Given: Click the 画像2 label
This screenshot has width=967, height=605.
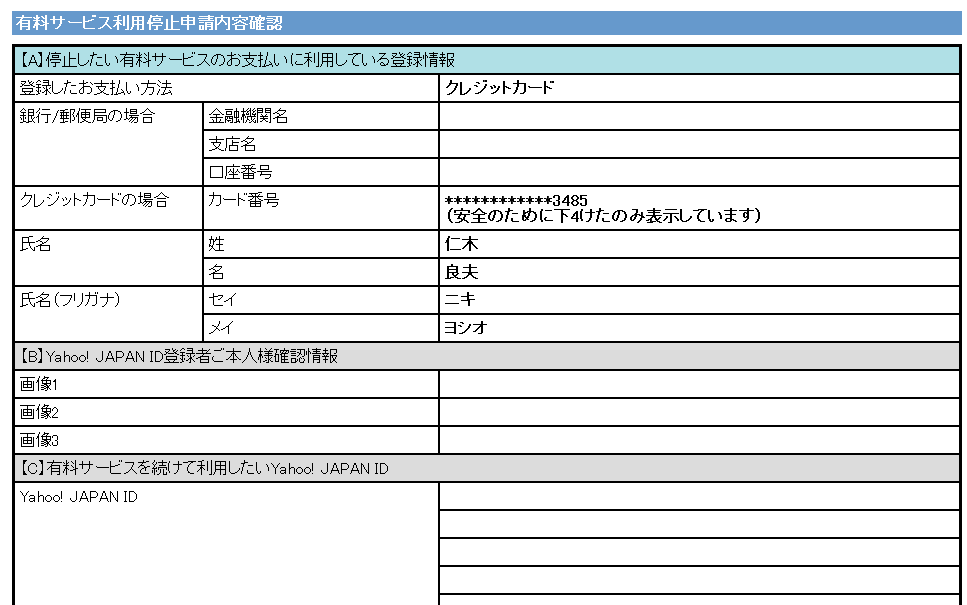Looking at the screenshot, I should point(39,412).
